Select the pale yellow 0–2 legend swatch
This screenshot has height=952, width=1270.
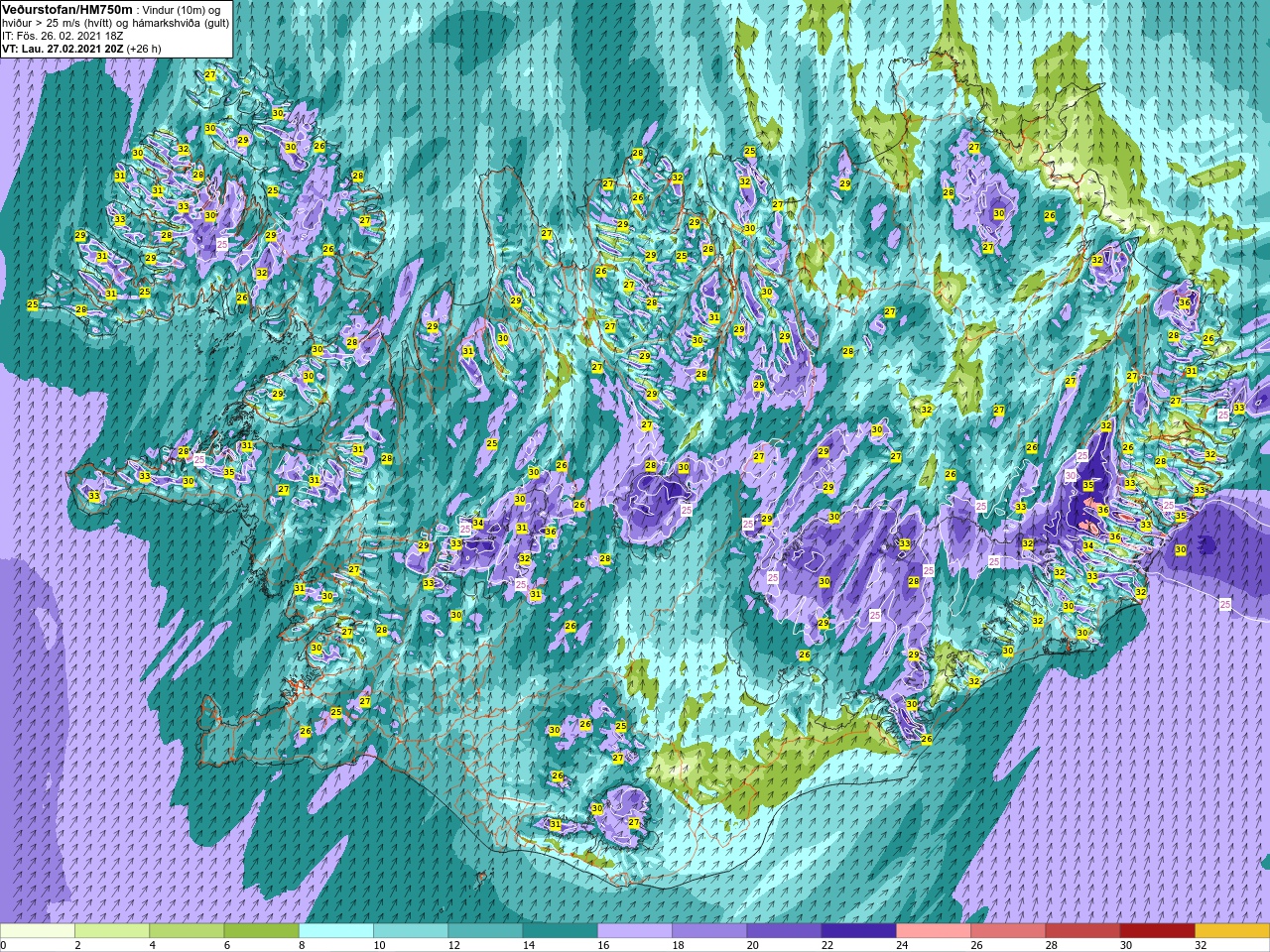pos(37,931)
